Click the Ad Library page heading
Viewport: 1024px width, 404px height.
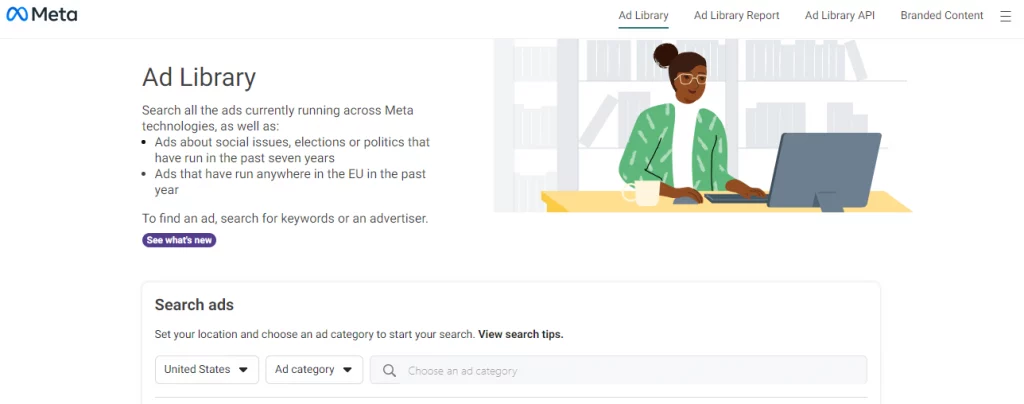[199, 77]
